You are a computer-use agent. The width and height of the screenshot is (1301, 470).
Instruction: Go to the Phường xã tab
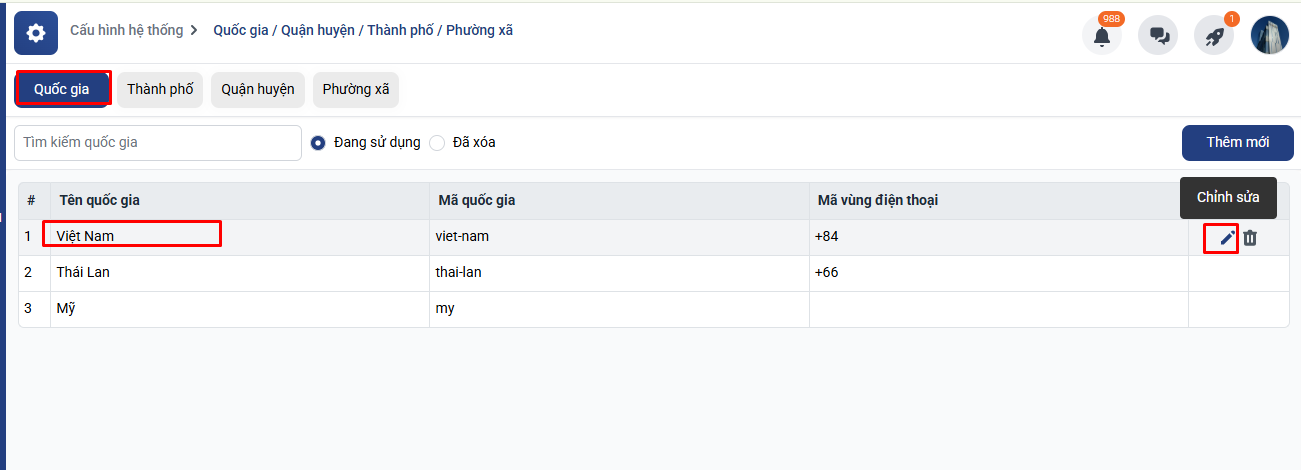(x=356, y=89)
